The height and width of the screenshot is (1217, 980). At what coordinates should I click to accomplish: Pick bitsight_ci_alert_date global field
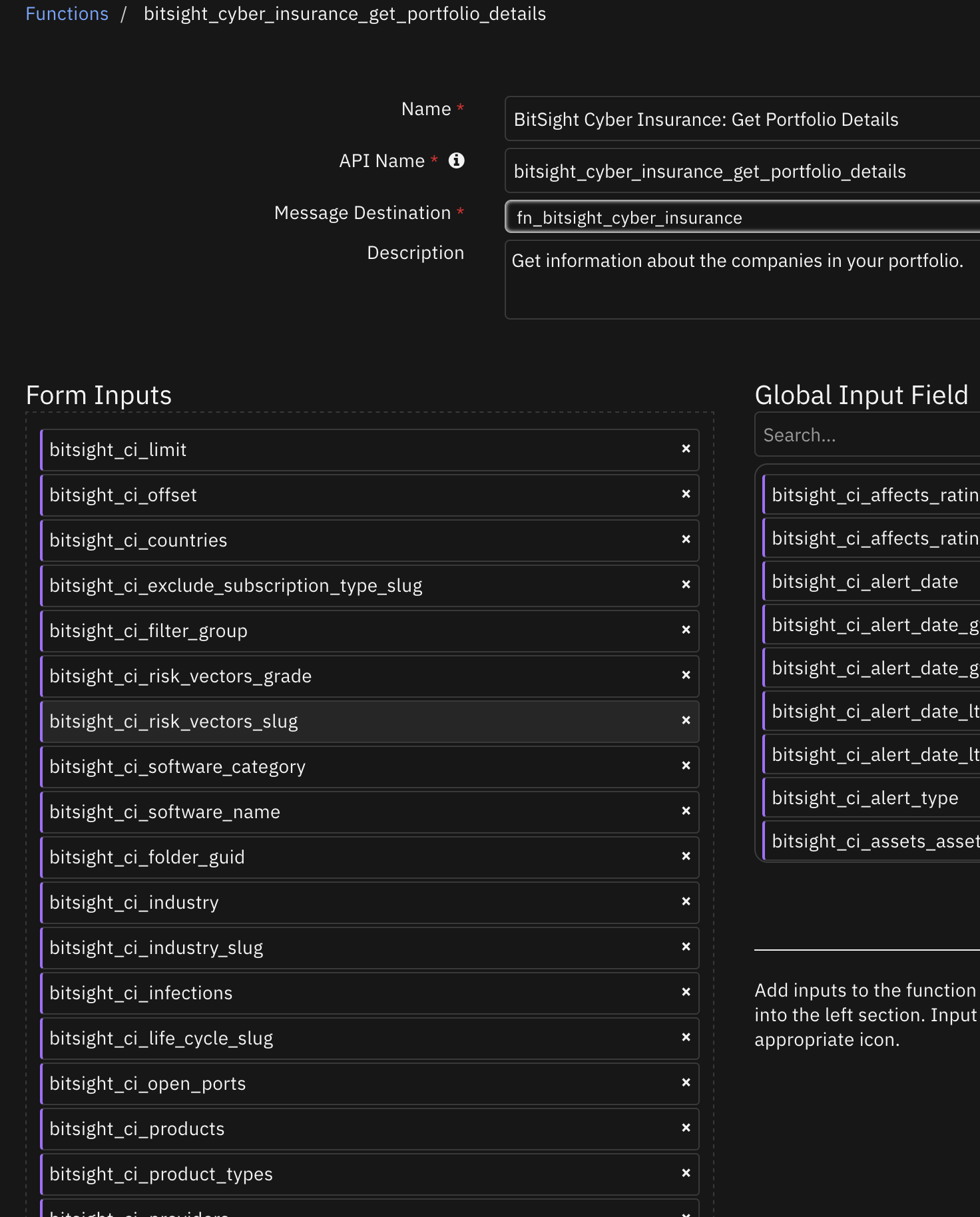(871, 582)
